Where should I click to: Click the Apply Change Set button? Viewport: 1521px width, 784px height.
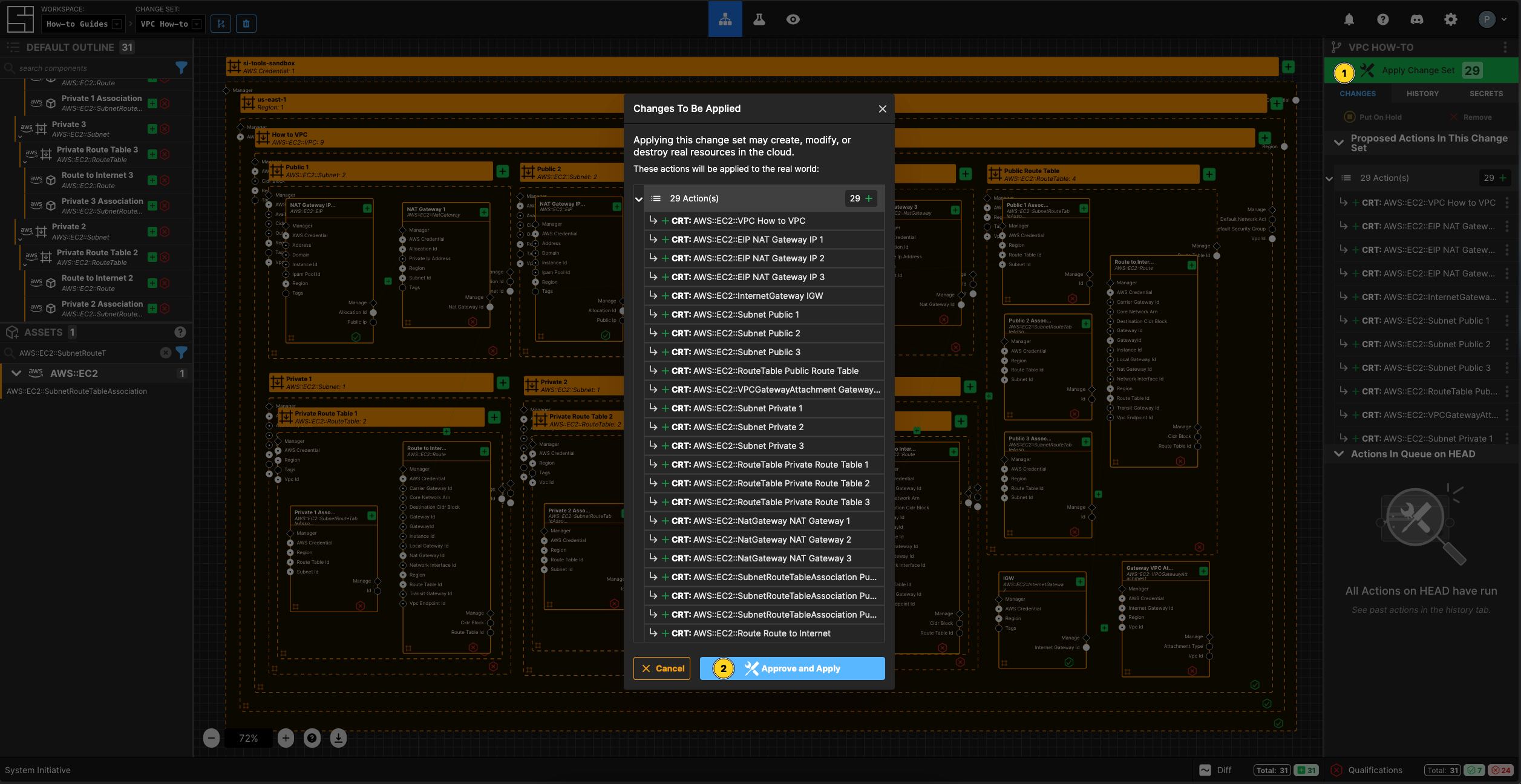1421,70
